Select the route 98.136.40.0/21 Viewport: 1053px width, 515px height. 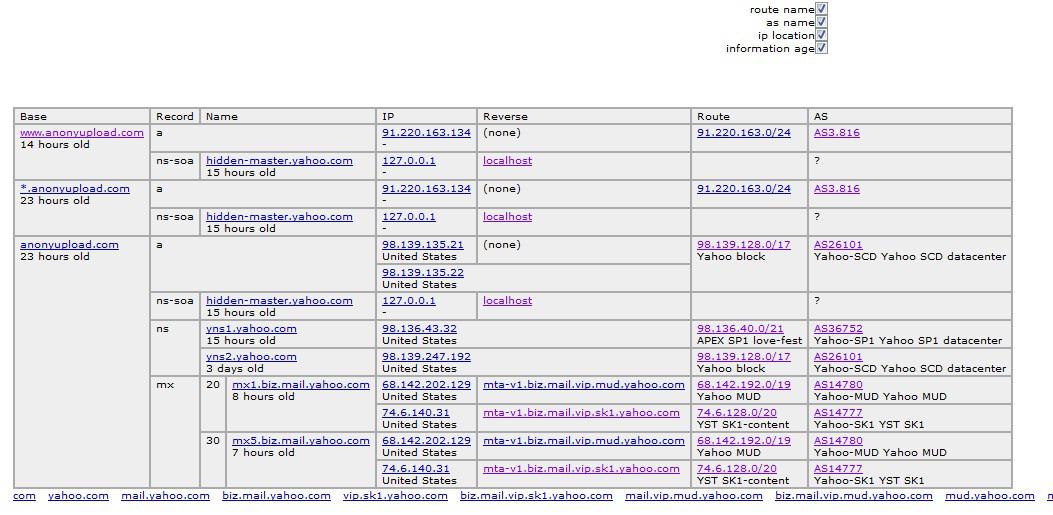pos(740,329)
